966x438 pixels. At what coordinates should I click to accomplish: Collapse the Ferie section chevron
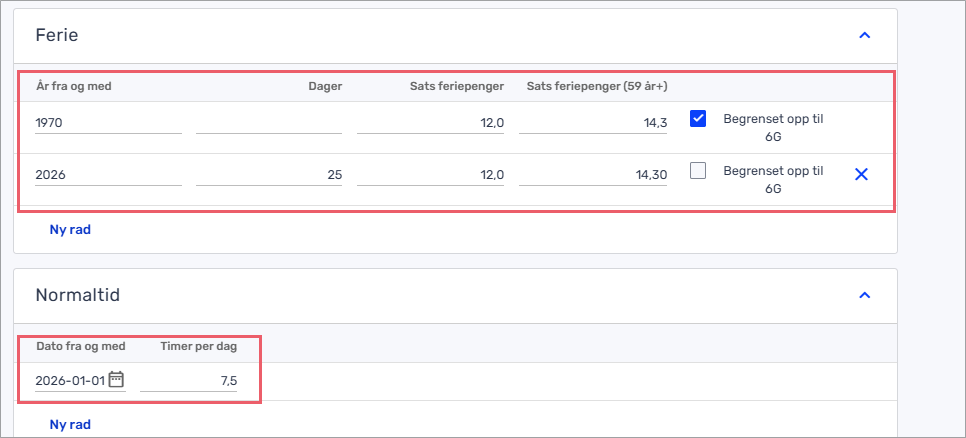click(x=865, y=35)
